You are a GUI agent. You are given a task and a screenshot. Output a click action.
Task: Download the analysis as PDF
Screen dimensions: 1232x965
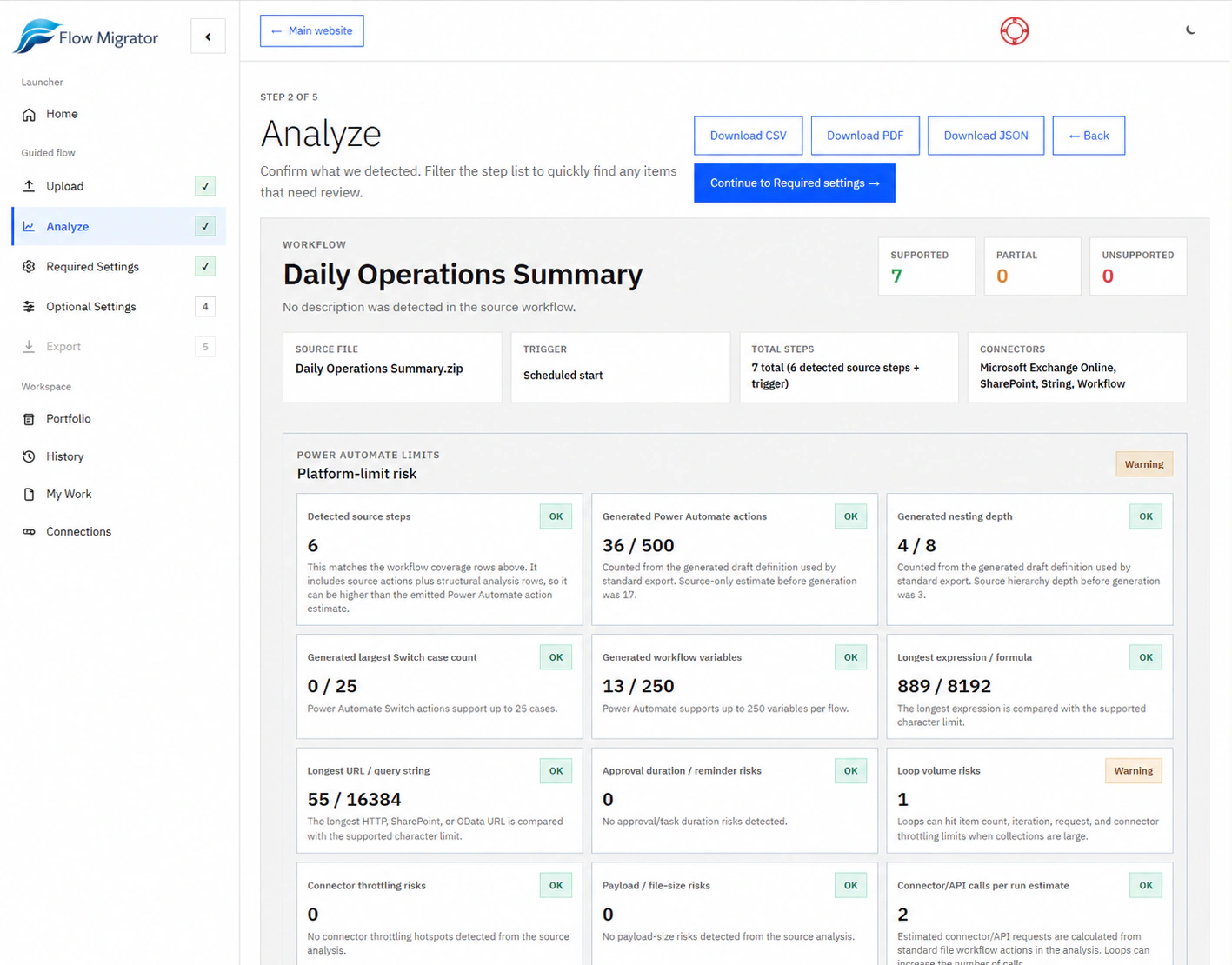pyautogui.click(x=865, y=136)
